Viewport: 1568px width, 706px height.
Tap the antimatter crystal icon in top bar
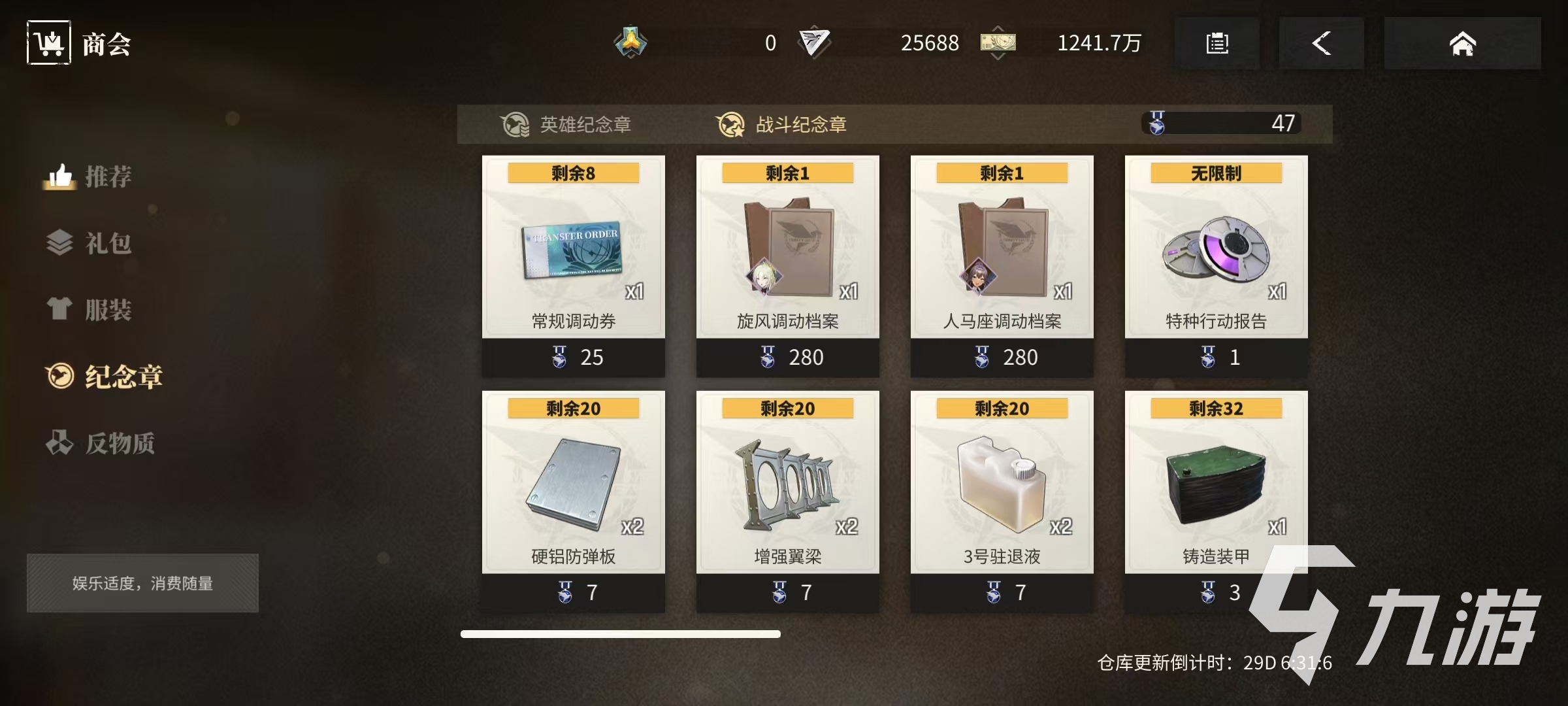630,43
